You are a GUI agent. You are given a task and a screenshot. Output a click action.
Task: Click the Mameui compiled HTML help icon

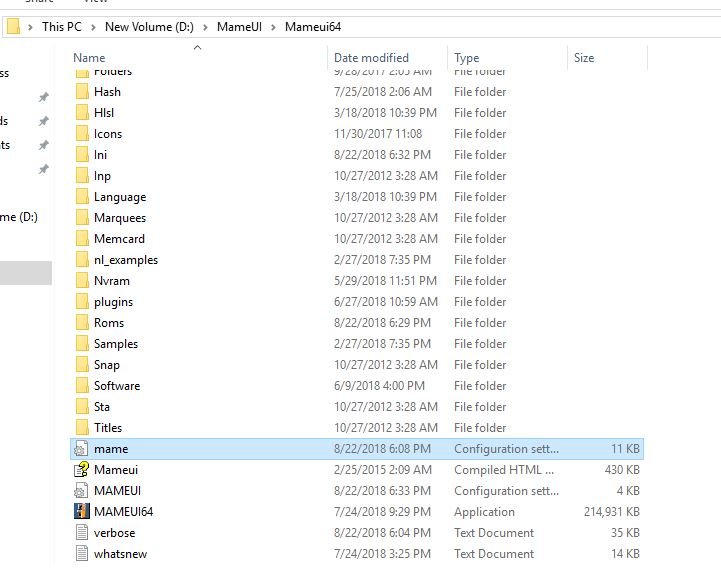[81, 470]
